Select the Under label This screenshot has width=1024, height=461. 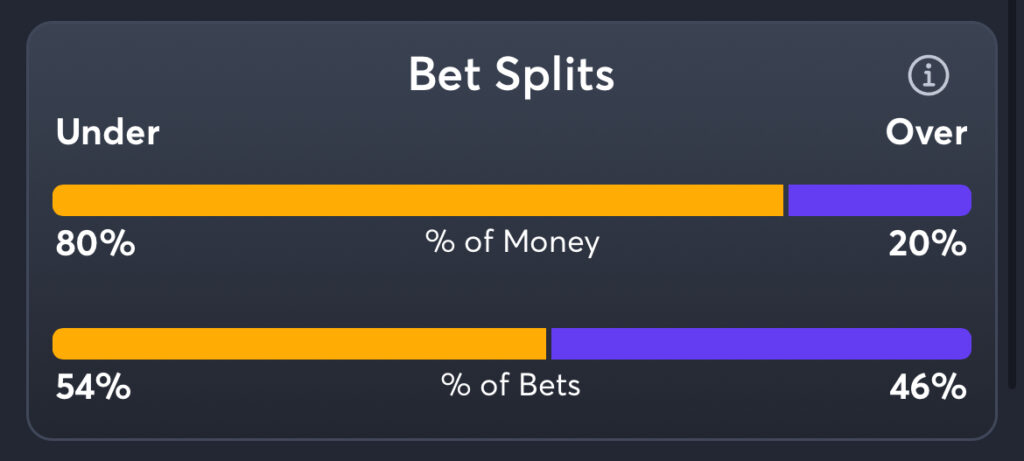click(x=108, y=133)
